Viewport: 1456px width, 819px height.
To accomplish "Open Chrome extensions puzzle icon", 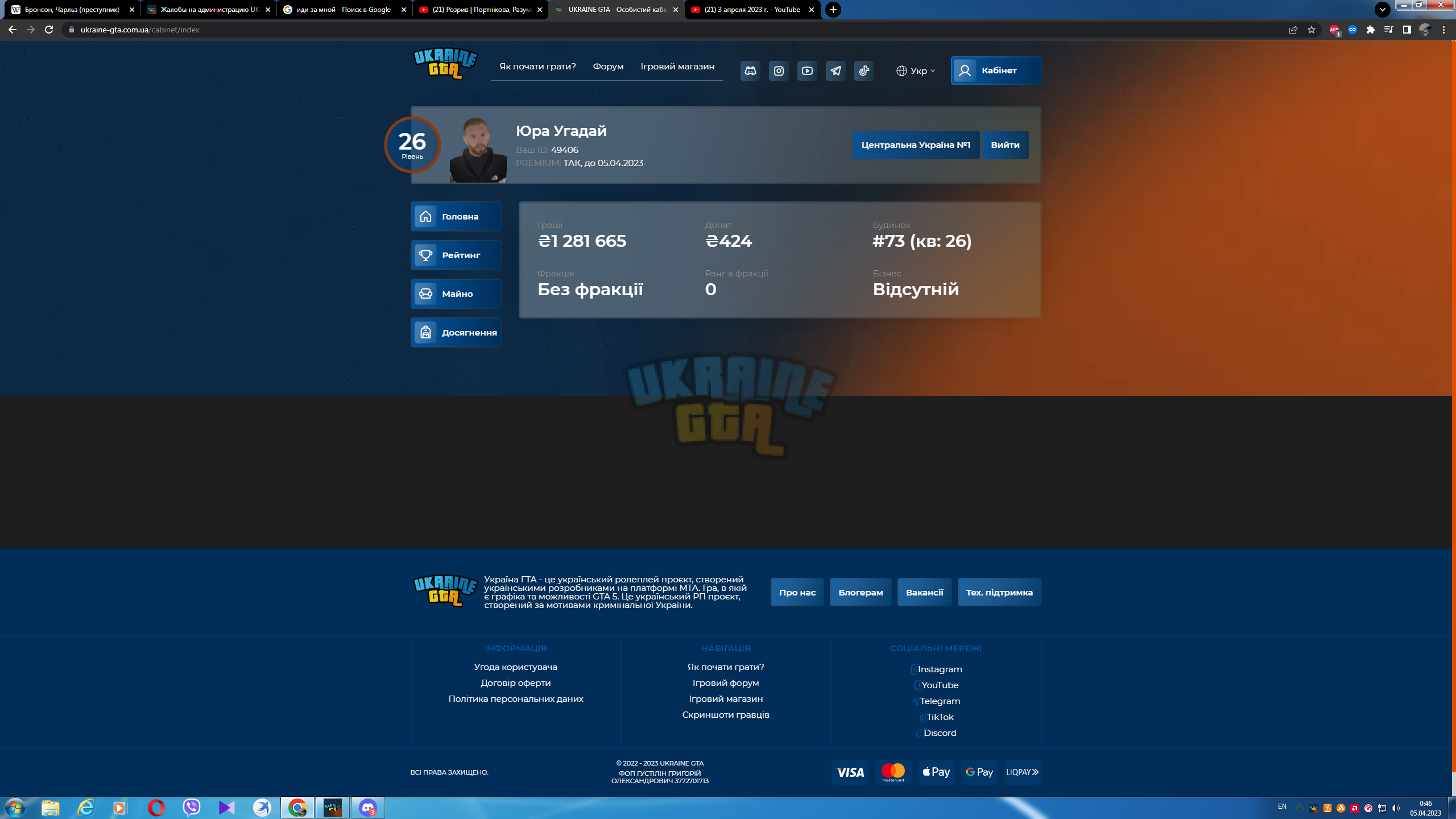I will (x=1371, y=30).
